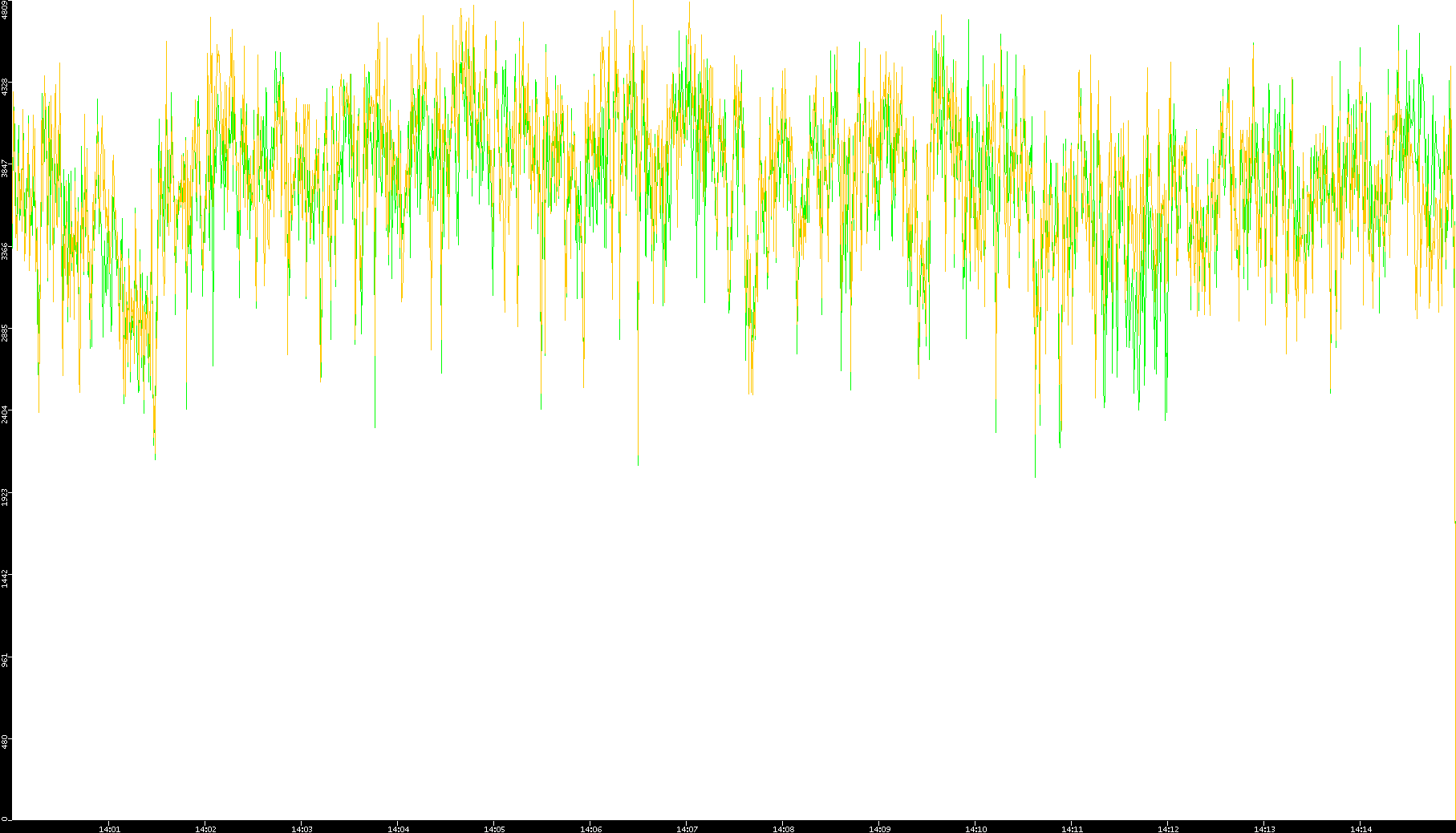1456x833 pixels.
Task: Click the 1923 value axis label
Action: click(x=5, y=496)
